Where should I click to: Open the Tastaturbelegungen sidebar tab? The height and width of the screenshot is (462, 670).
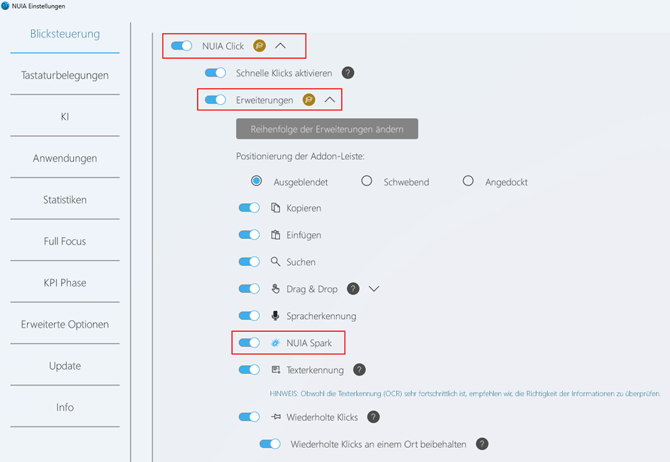(x=65, y=75)
